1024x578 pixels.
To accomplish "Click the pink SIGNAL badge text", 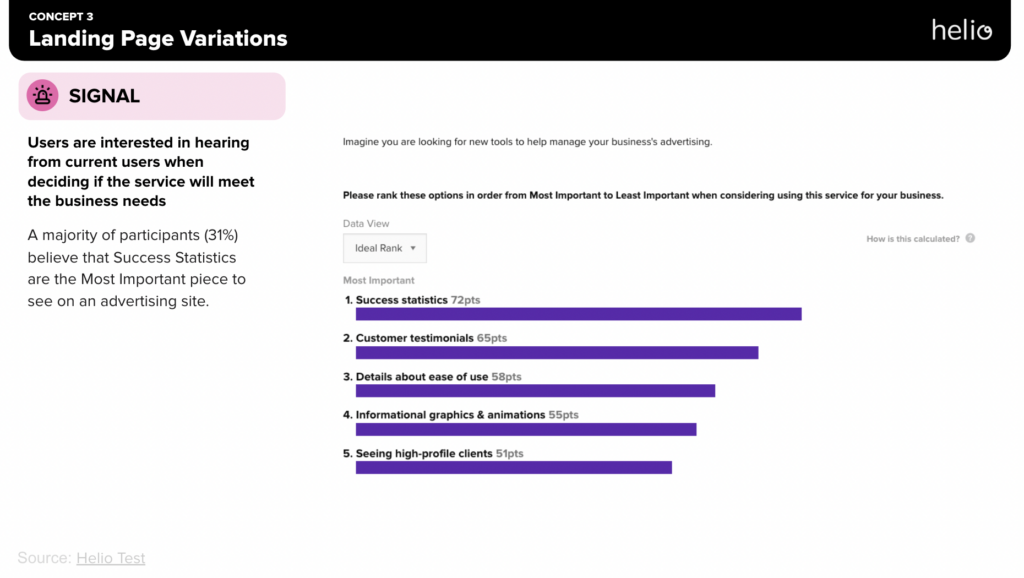I will pyautogui.click(x=104, y=96).
